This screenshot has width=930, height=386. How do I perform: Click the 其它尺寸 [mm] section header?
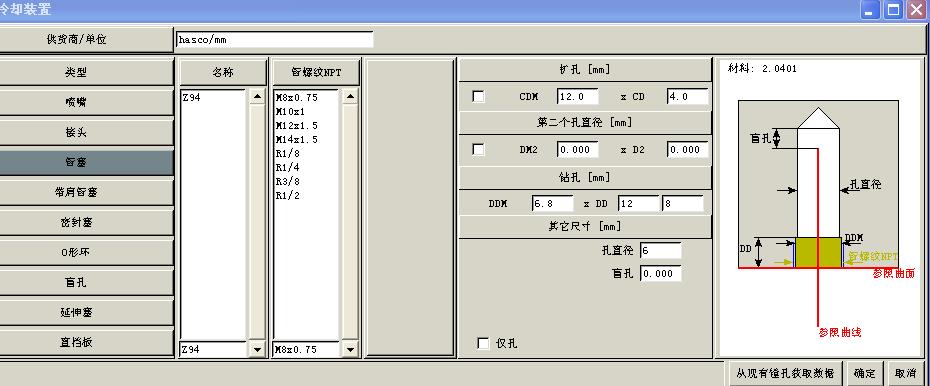[585, 227]
